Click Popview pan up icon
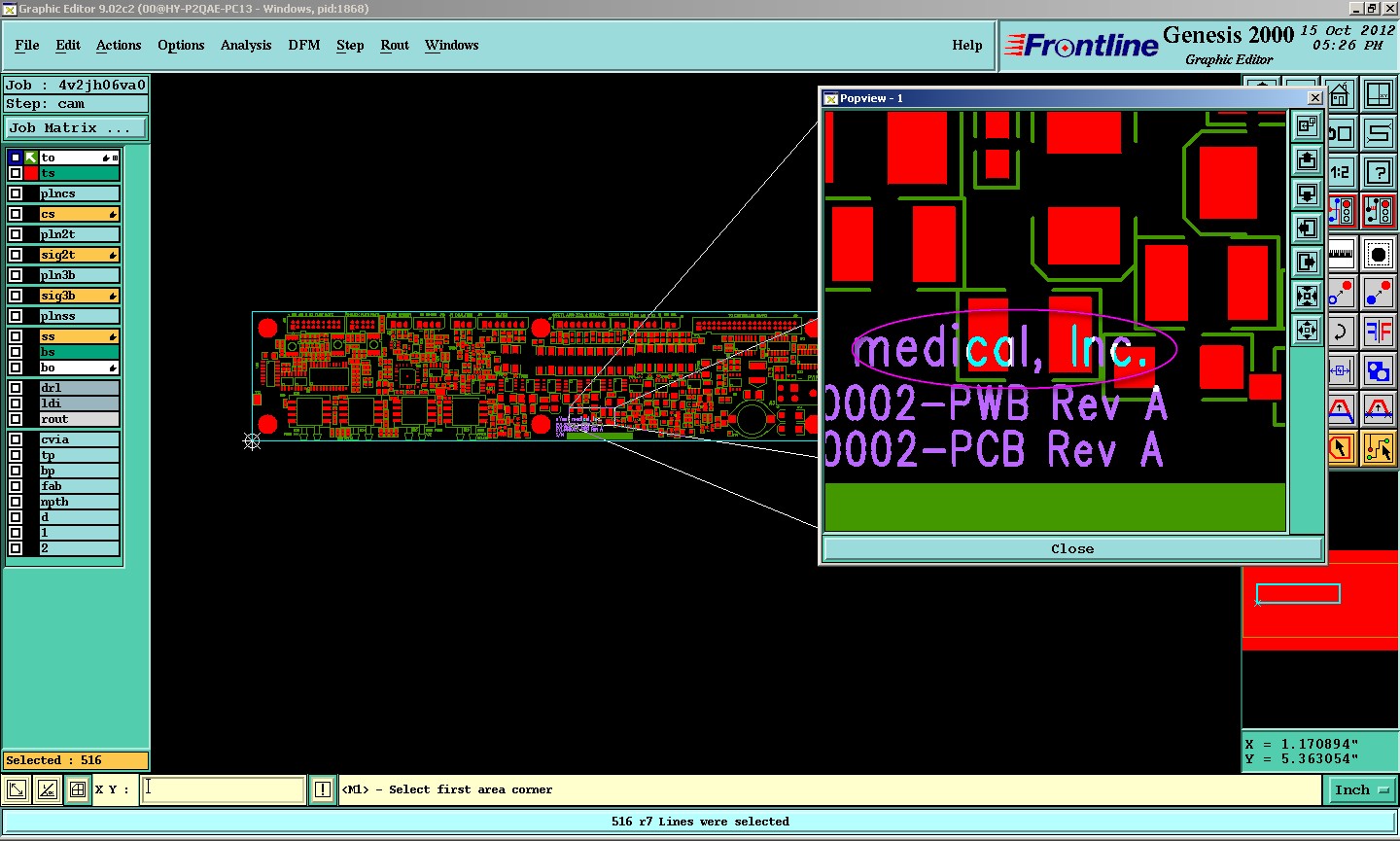The width and height of the screenshot is (1400, 841). point(1308,160)
